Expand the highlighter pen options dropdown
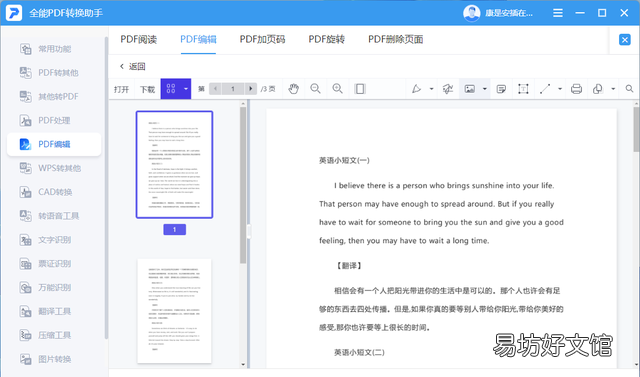 (x=431, y=89)
